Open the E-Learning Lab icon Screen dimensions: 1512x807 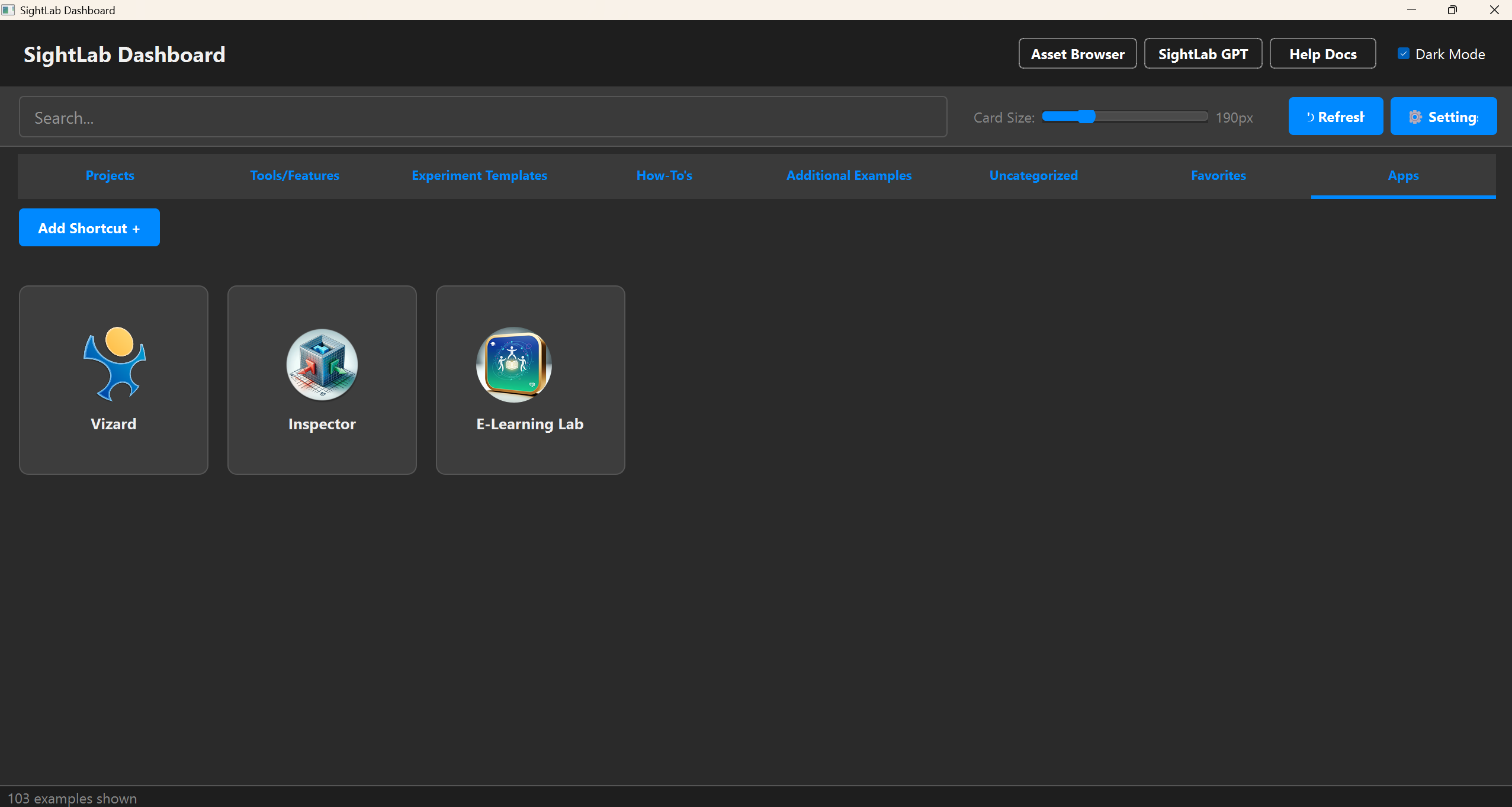pyautogui.click(x=513, y=364)
